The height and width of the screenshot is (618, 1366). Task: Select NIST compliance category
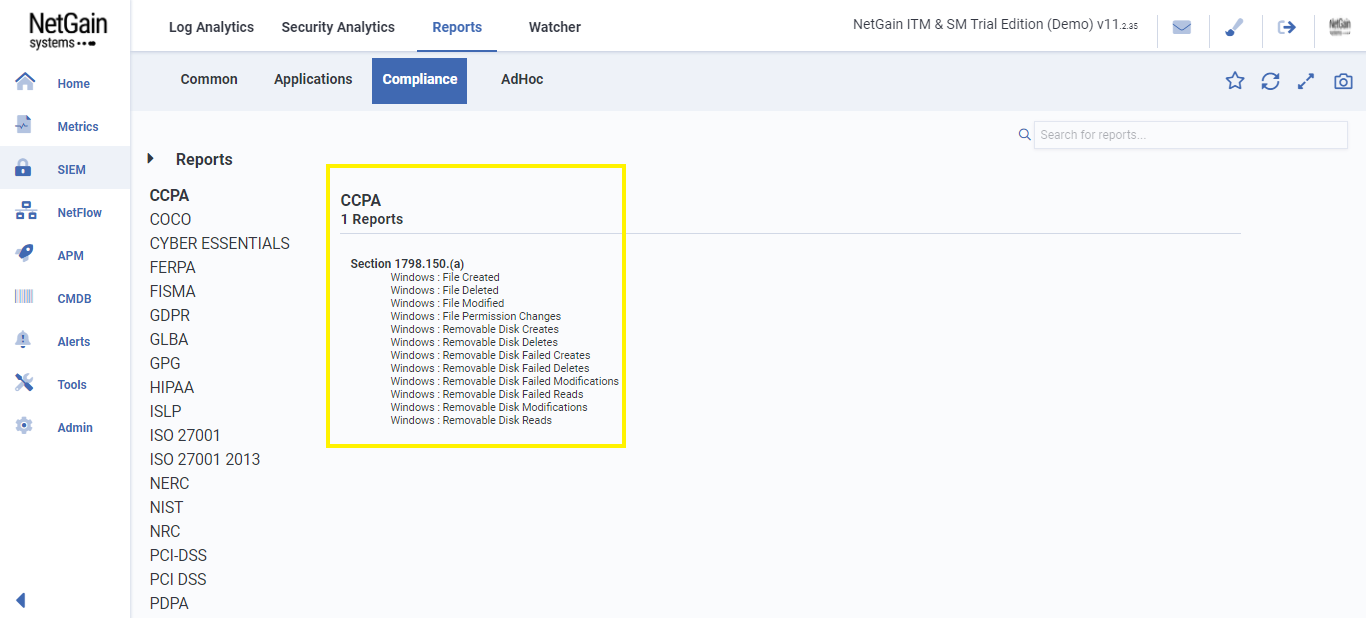[167, 507]
